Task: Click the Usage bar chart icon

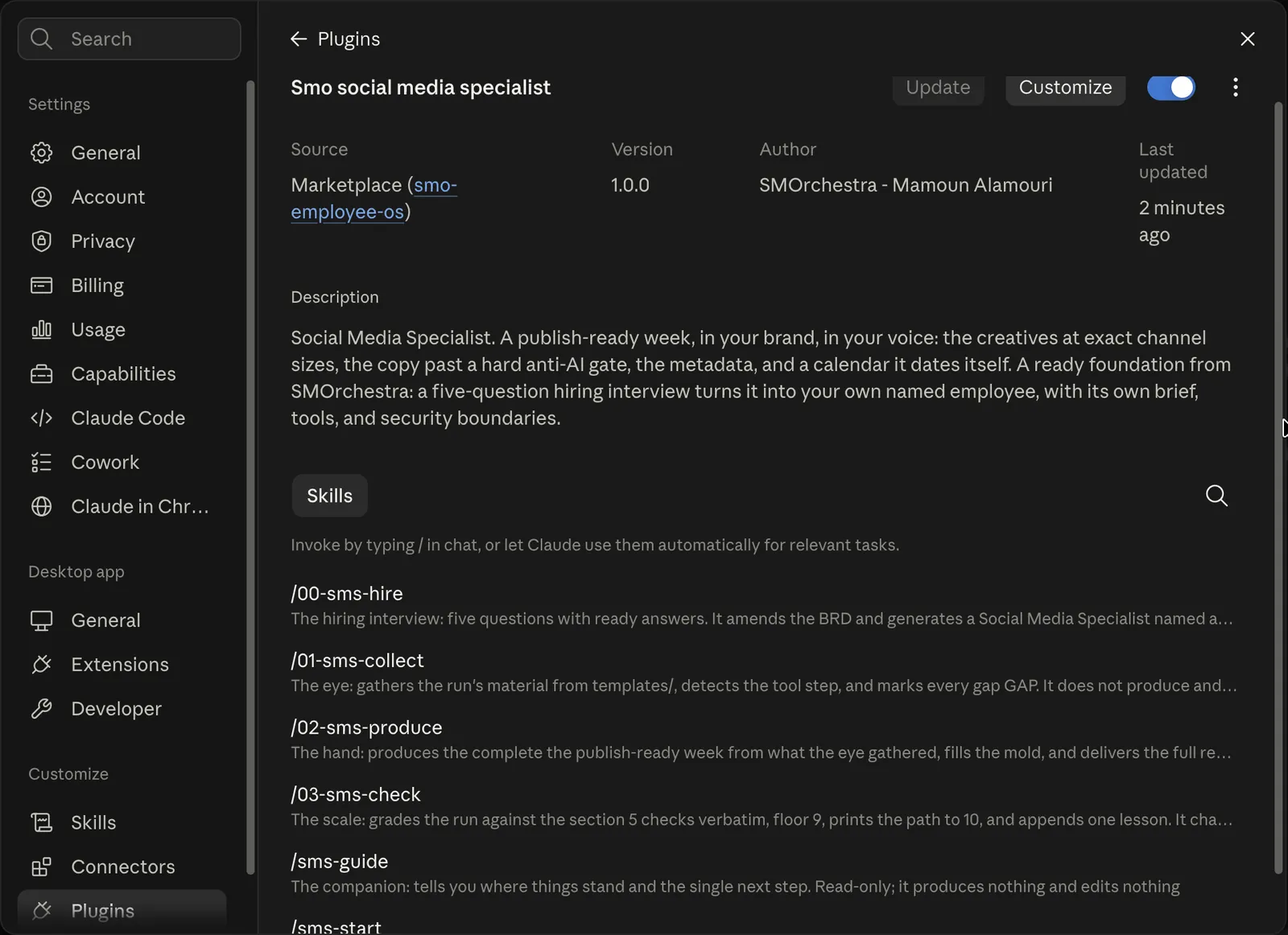Action: pyautogui.click(x=42, y=330)
